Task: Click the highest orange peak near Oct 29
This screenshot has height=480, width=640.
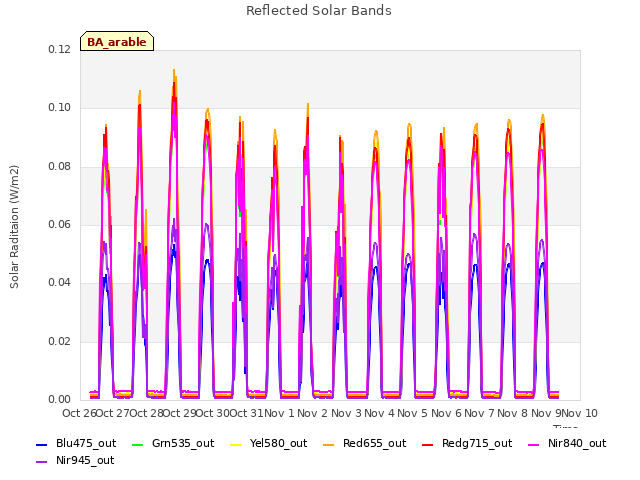Action: [174, 70]
